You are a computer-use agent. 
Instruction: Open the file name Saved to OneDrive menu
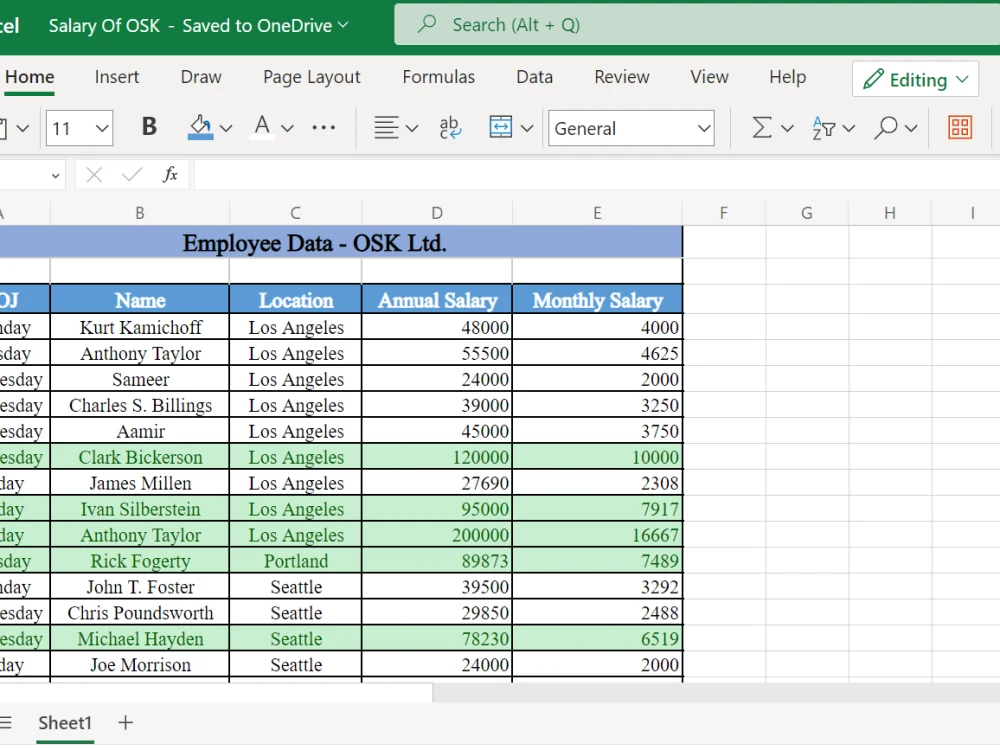click(x=199, y=26)
